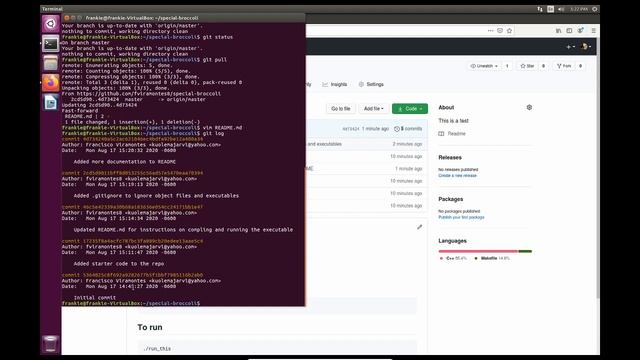Click Go to file button
This screenshot has height=360, width=640.
(x=340, y=109)
